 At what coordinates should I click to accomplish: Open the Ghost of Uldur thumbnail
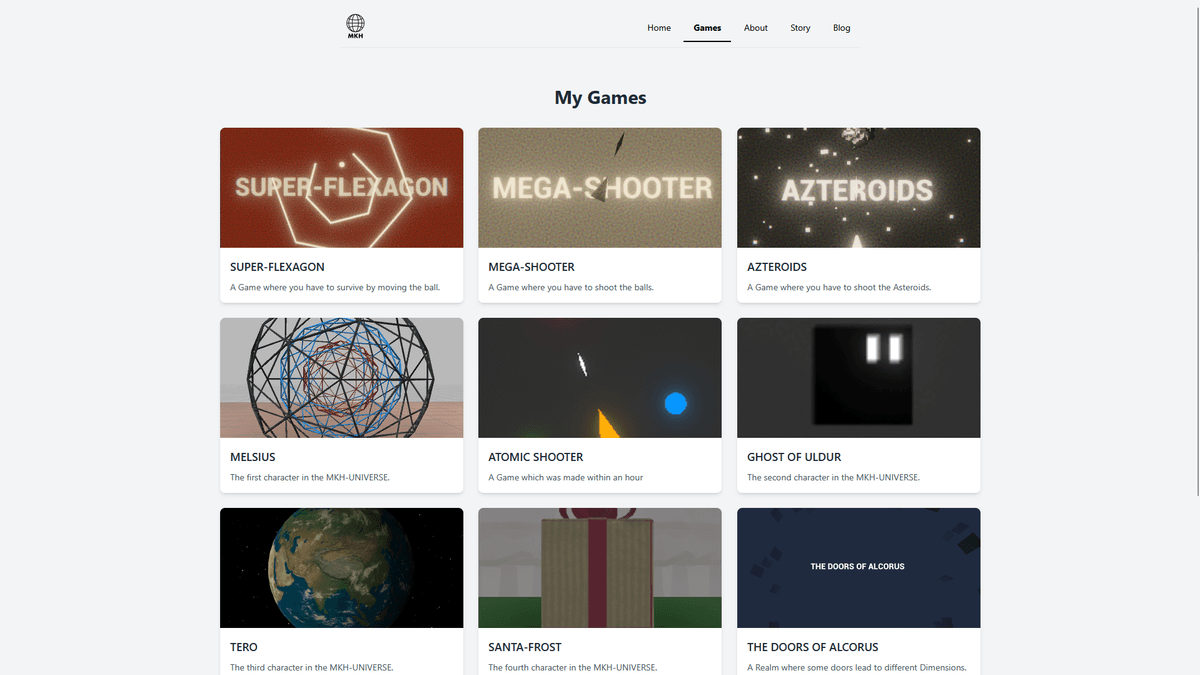click(858, 378)
